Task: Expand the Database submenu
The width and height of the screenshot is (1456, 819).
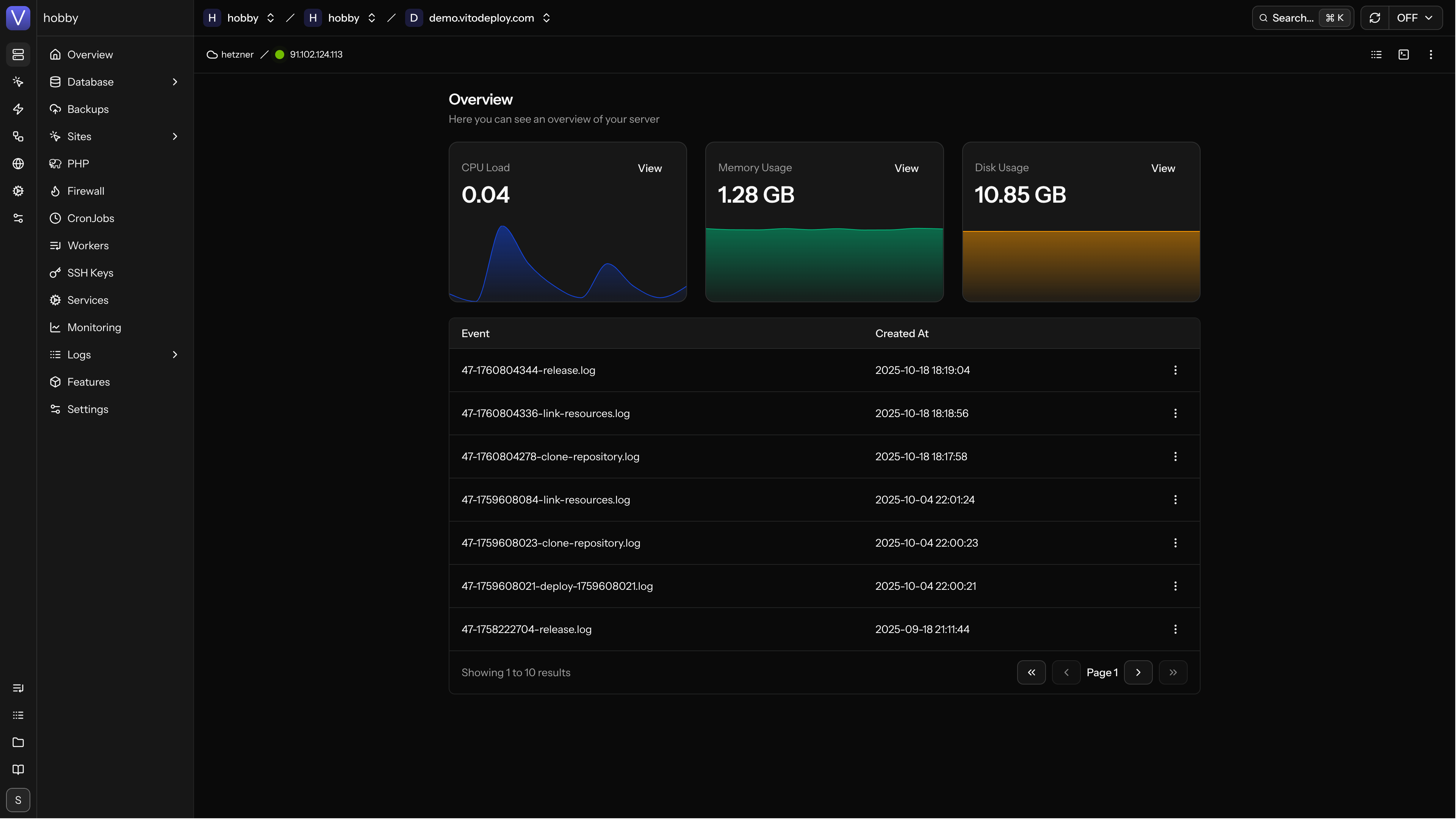Action: pyautogui.click(x=175, y=82)
